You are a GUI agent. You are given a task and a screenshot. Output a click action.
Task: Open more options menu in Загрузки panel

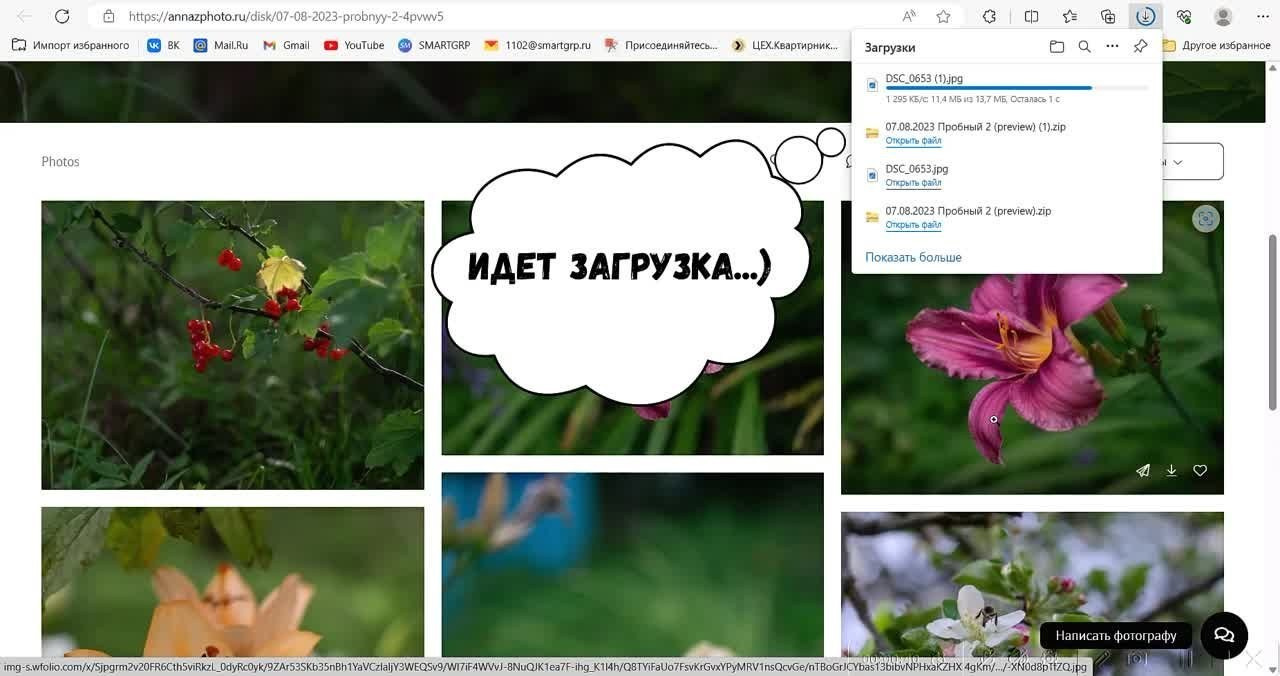coord(1112,46)
